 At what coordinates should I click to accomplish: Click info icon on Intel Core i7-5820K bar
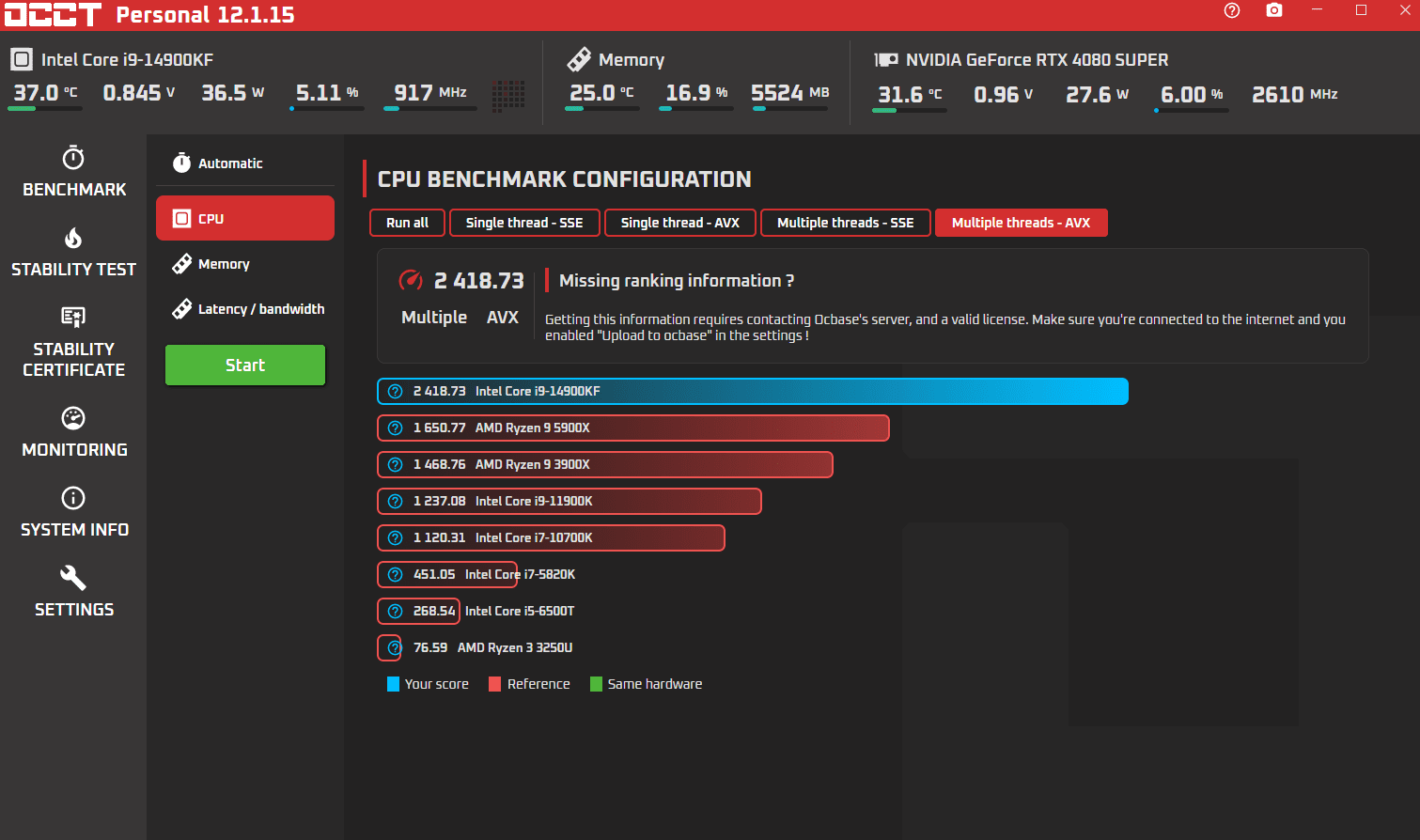pyautogui.click(x=396, y=575)
